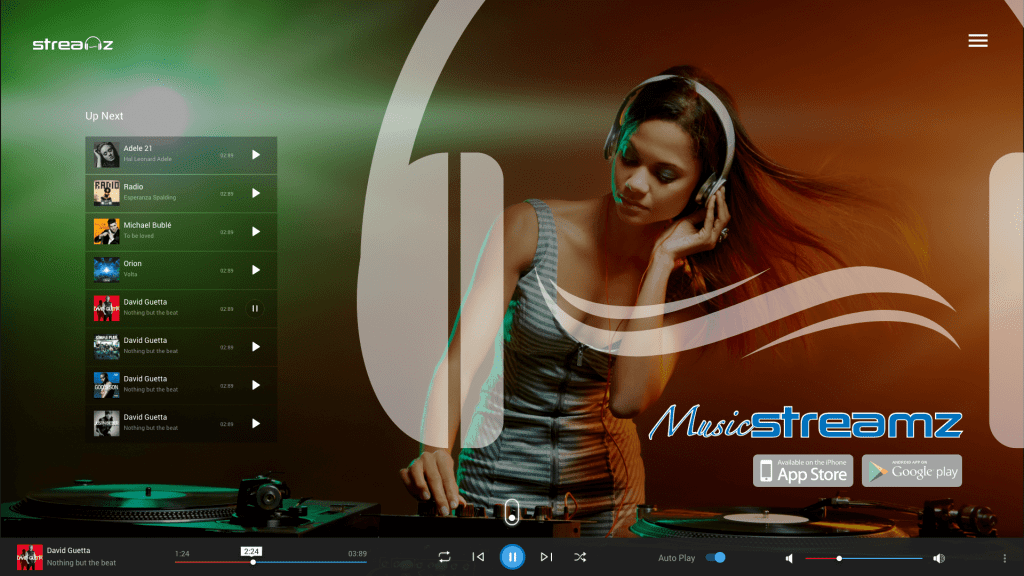The width and height of the screenshot is (1024, 576).
Task: Open the hamburger menu
Action: (978, 40)
